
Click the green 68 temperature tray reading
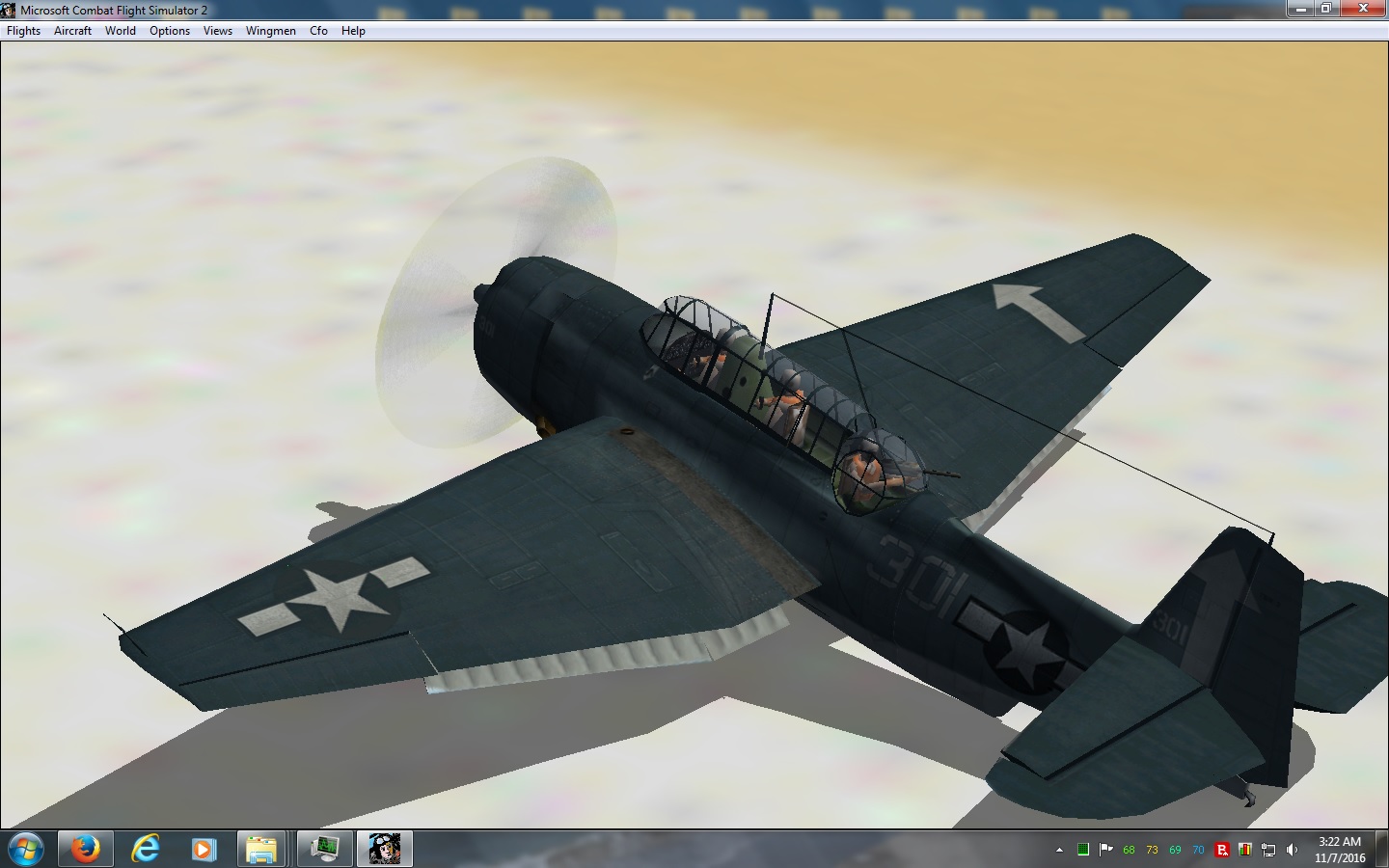pyautogui.click(x=1129, y=850)
